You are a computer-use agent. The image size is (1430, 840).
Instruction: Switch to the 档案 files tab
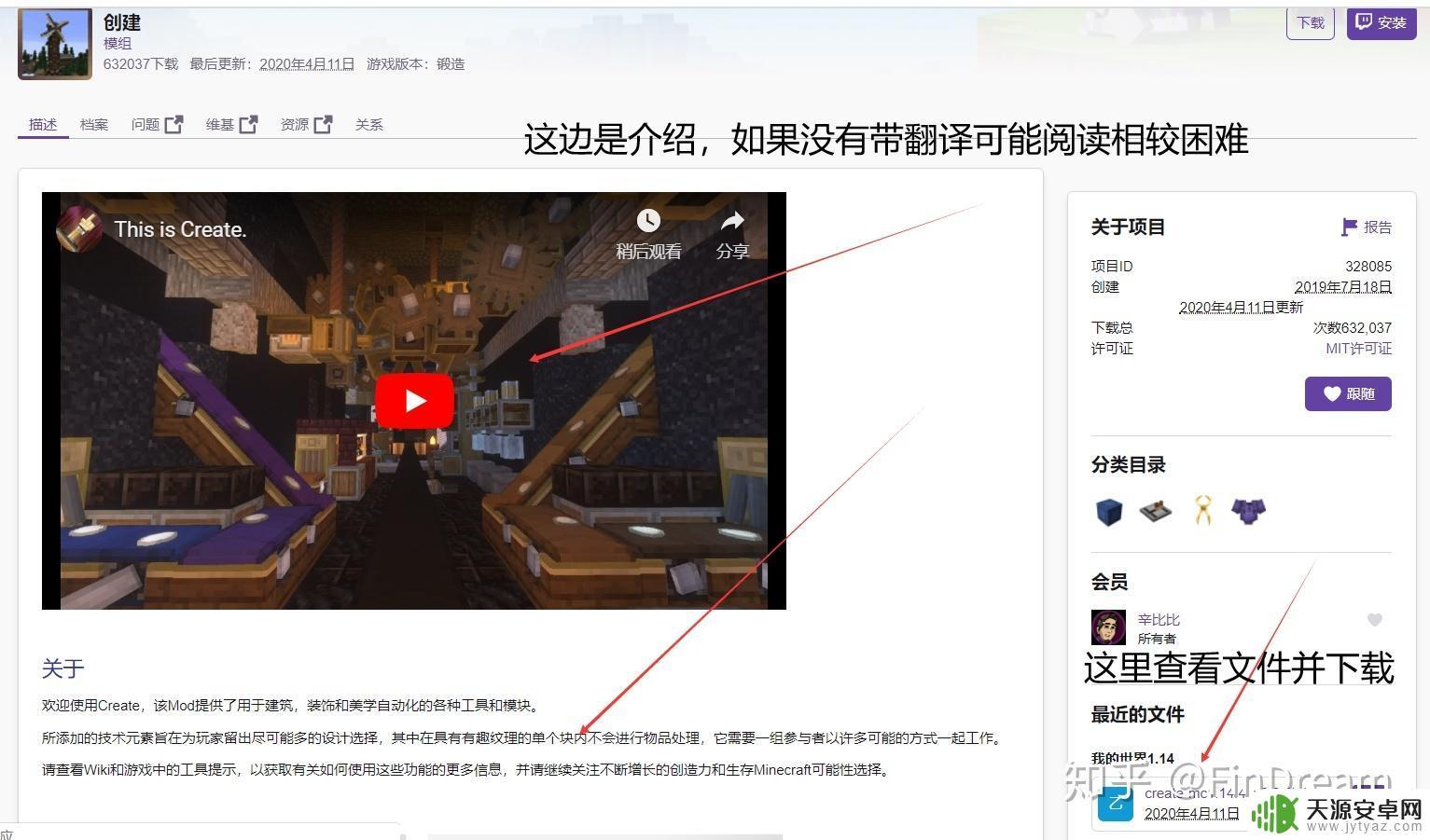coord(94,124)
